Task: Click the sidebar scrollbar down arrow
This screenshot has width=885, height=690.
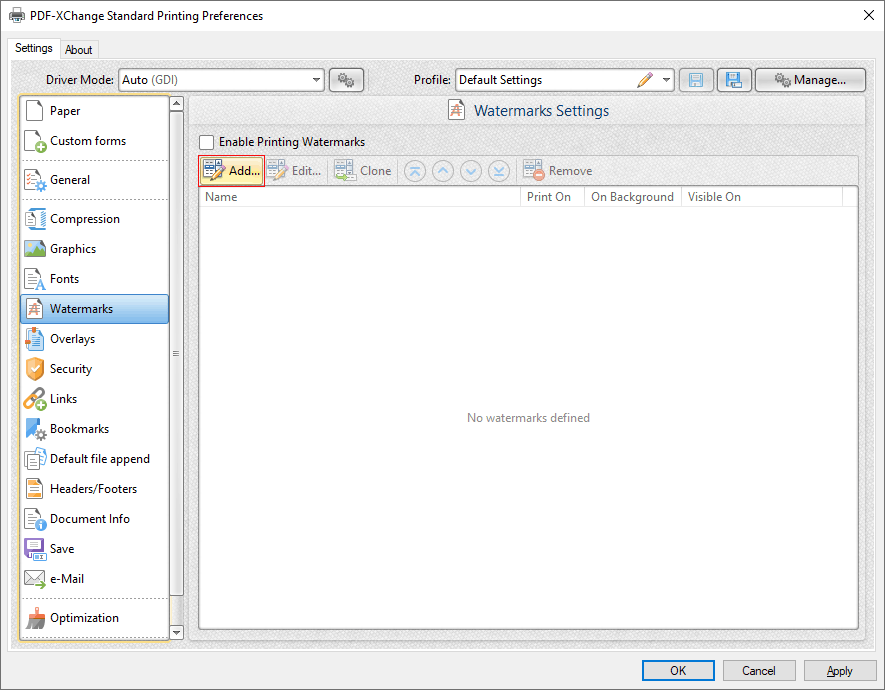Action: tap(176, 632)
